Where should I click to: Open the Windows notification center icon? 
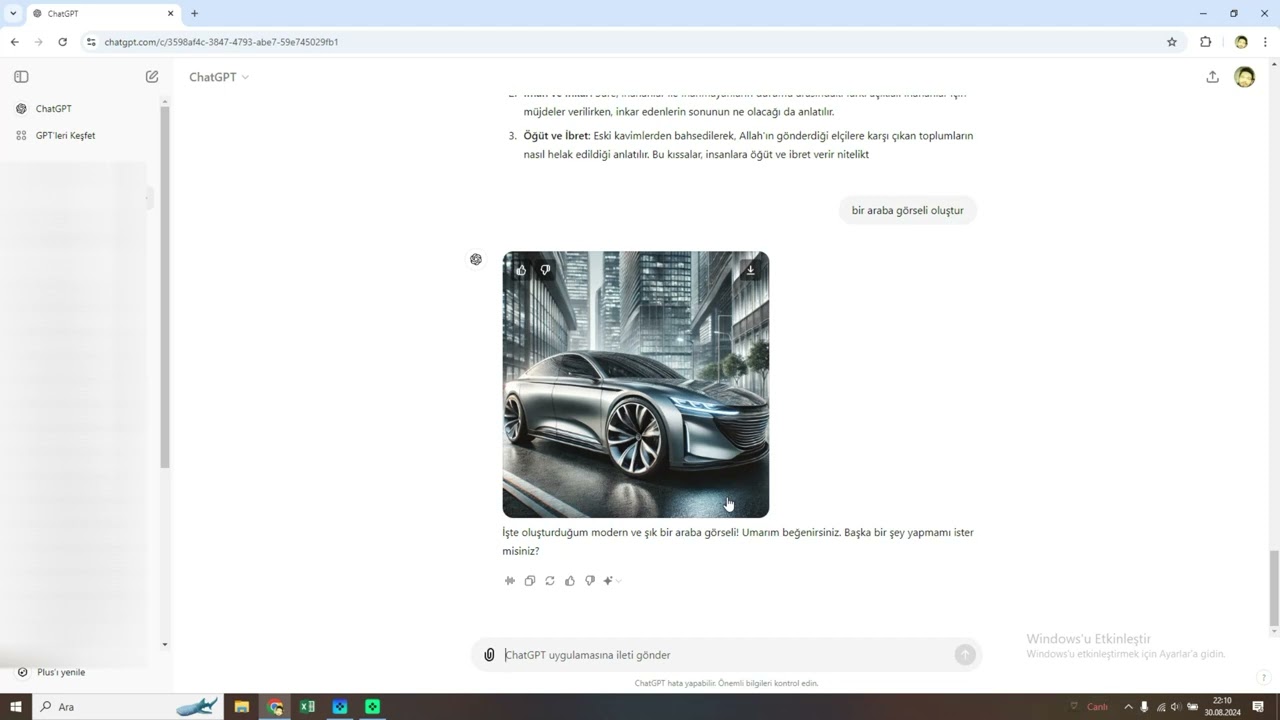[1258, 707]
